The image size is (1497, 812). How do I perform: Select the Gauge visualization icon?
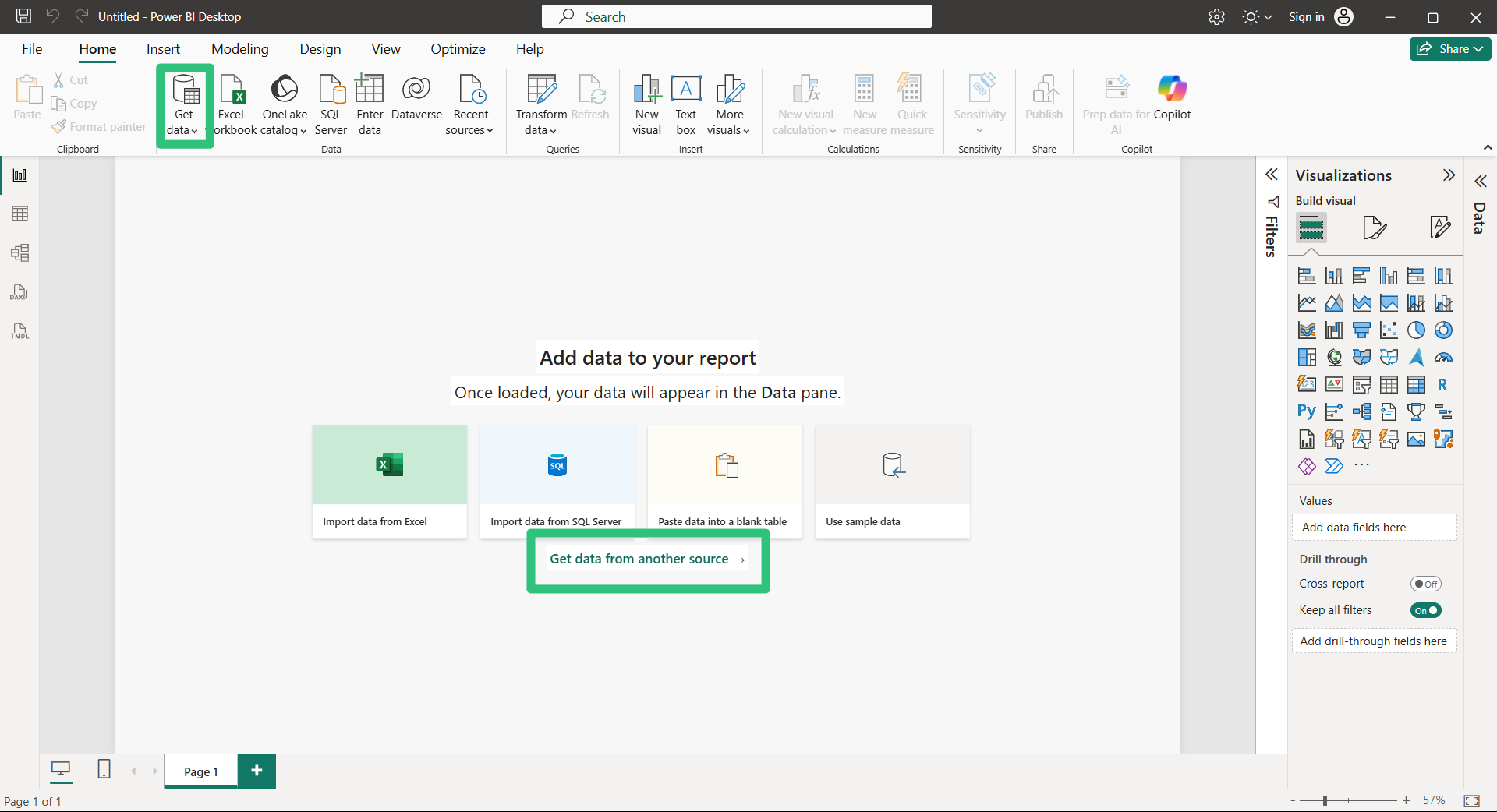(x=1443, y=358)
